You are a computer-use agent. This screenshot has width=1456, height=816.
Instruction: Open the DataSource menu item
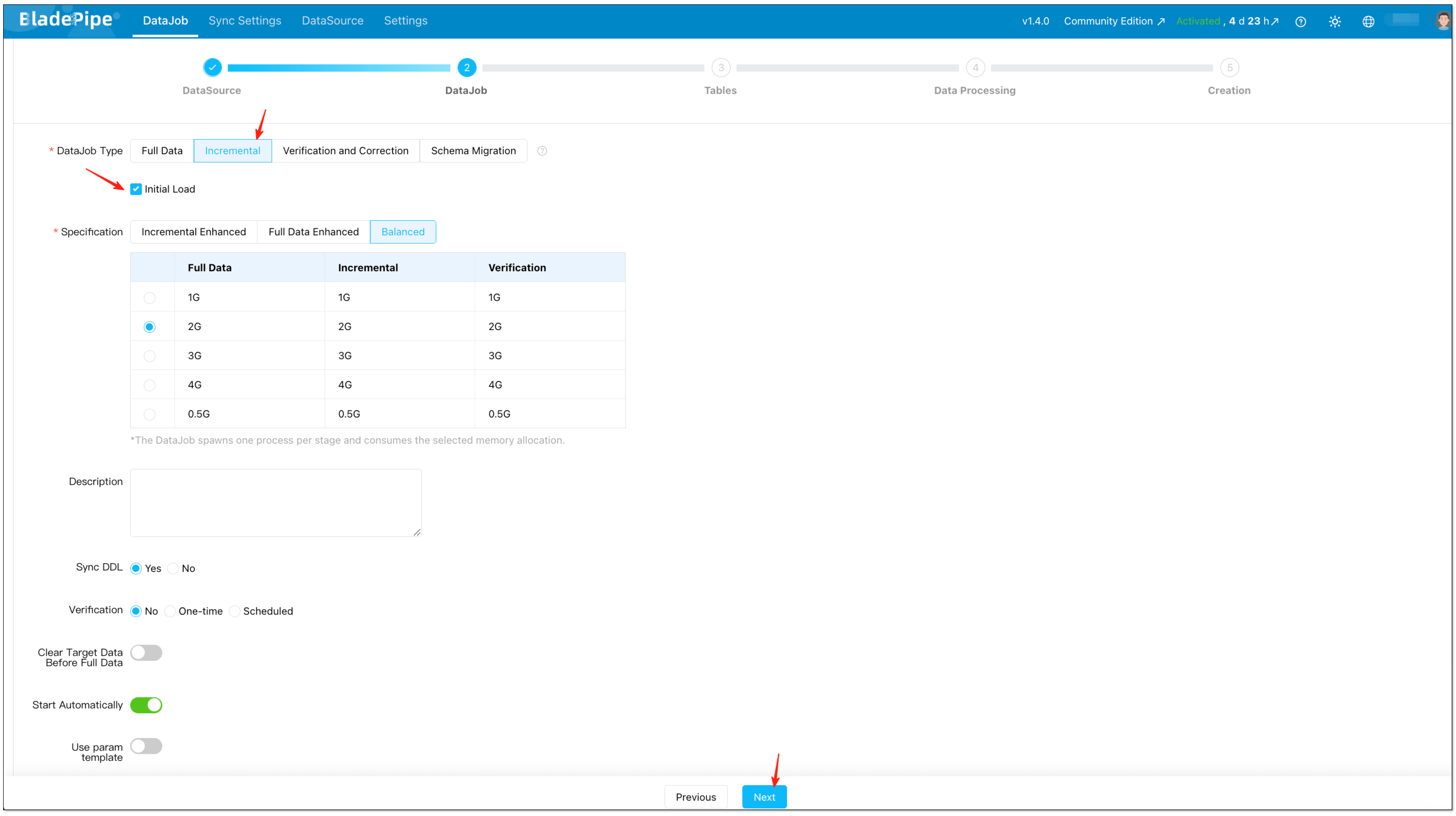[x=332, y=20]
